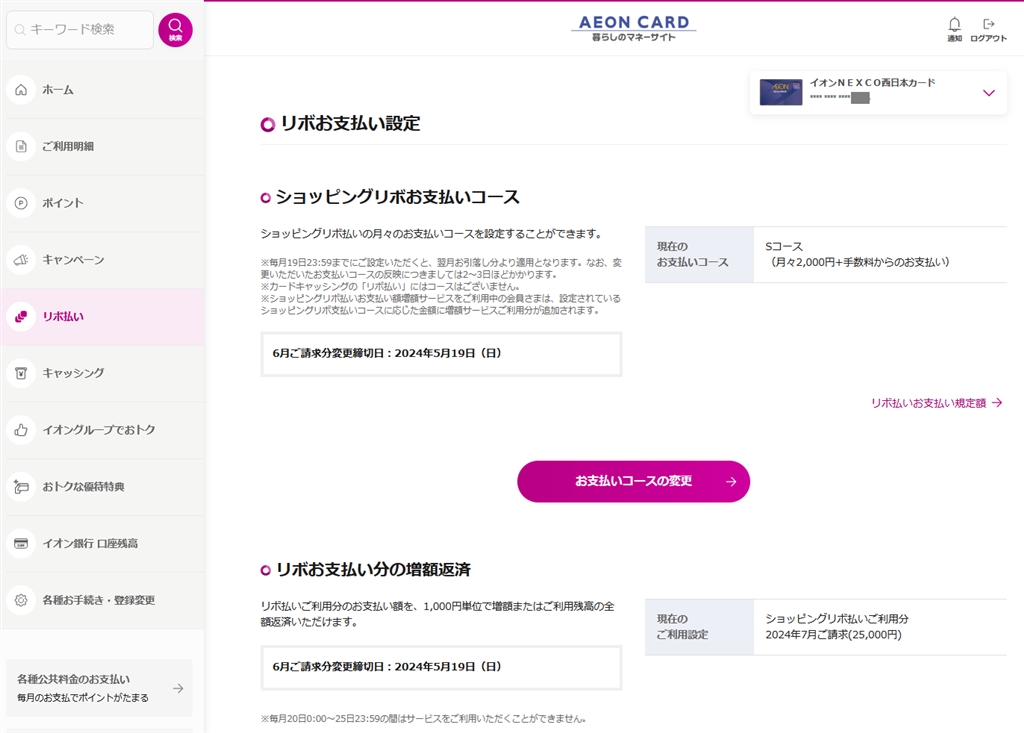Viewport: 1024px width, 733px height.
Task: Click the AEON CARD logo
Action: (x=633, y=28)
